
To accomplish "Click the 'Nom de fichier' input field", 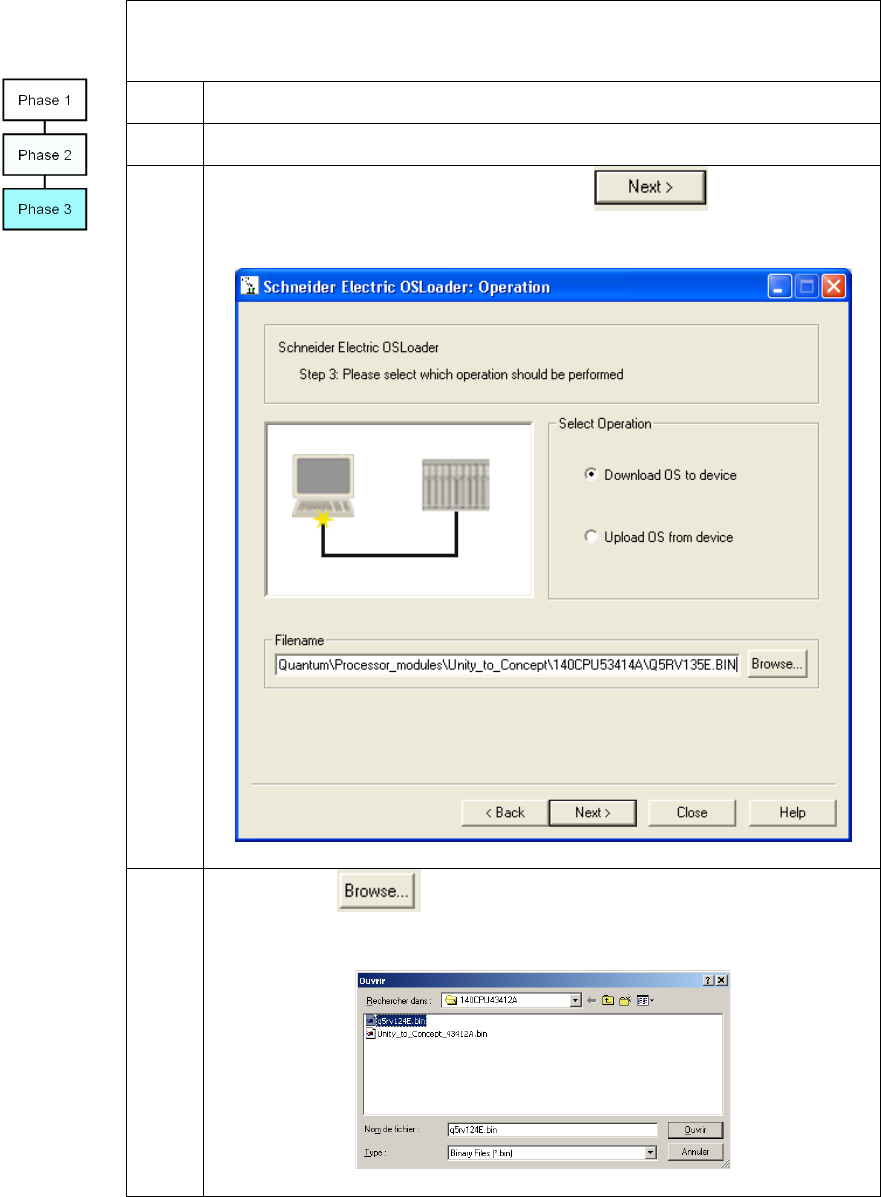I will click(x=552, y=1130).
